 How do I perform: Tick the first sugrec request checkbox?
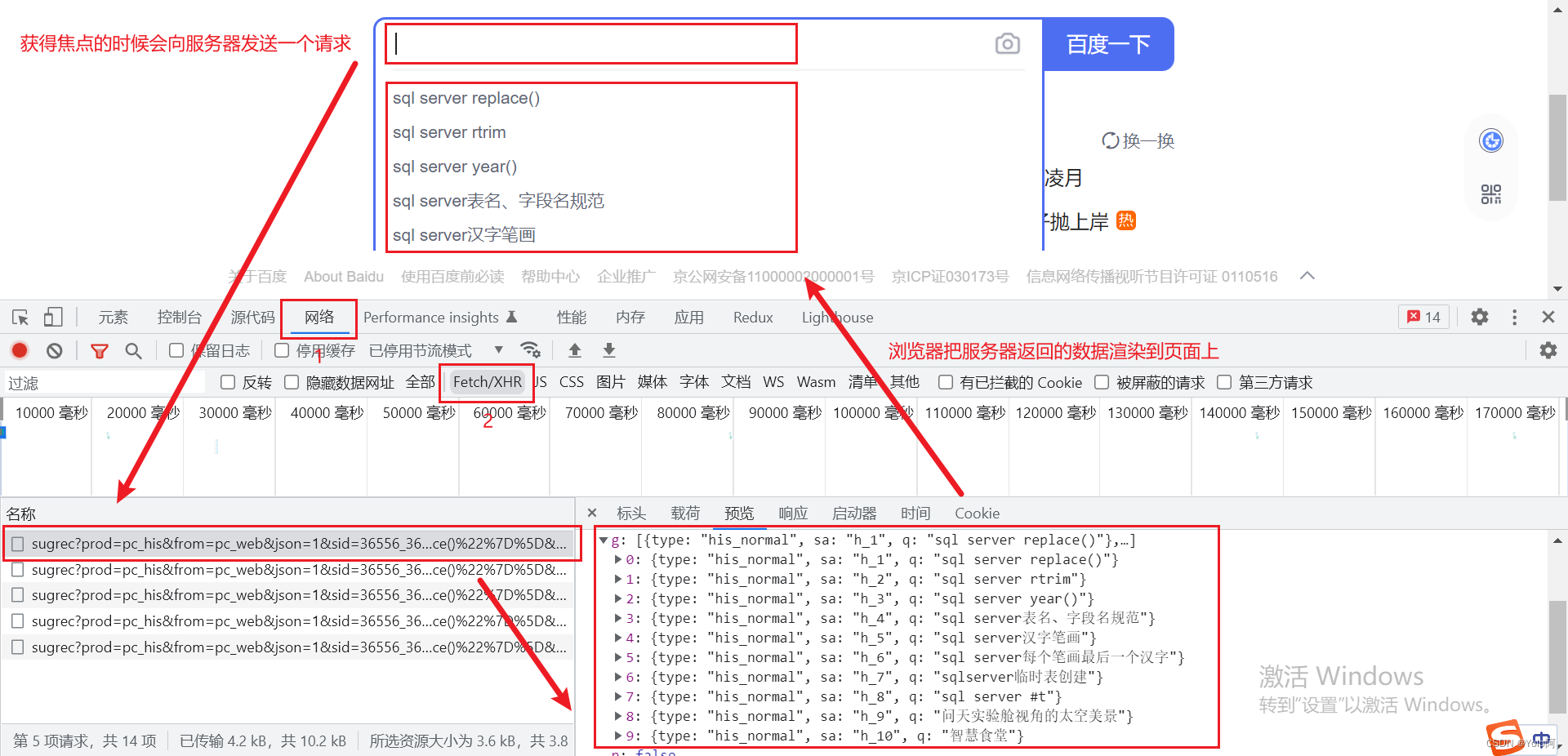click(x=17, y=544)
